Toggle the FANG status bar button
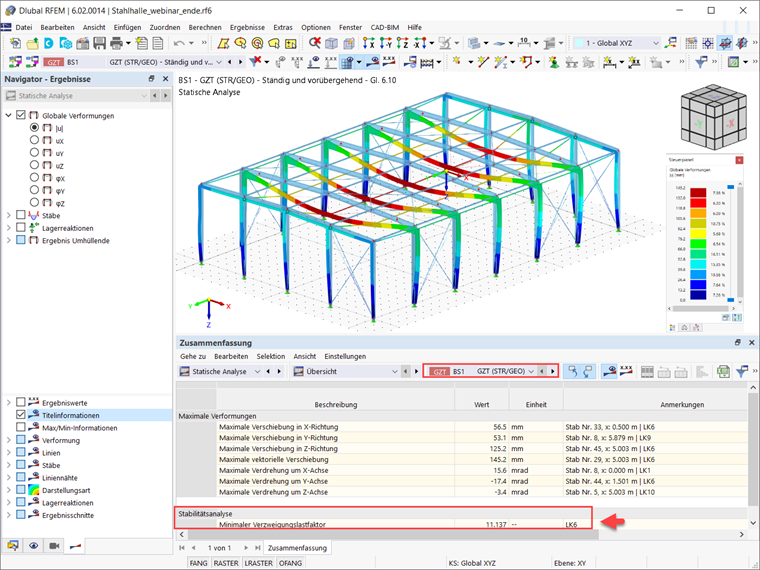Image resolution: width=760 pixels, height=570 pixels. pos(198,563)
